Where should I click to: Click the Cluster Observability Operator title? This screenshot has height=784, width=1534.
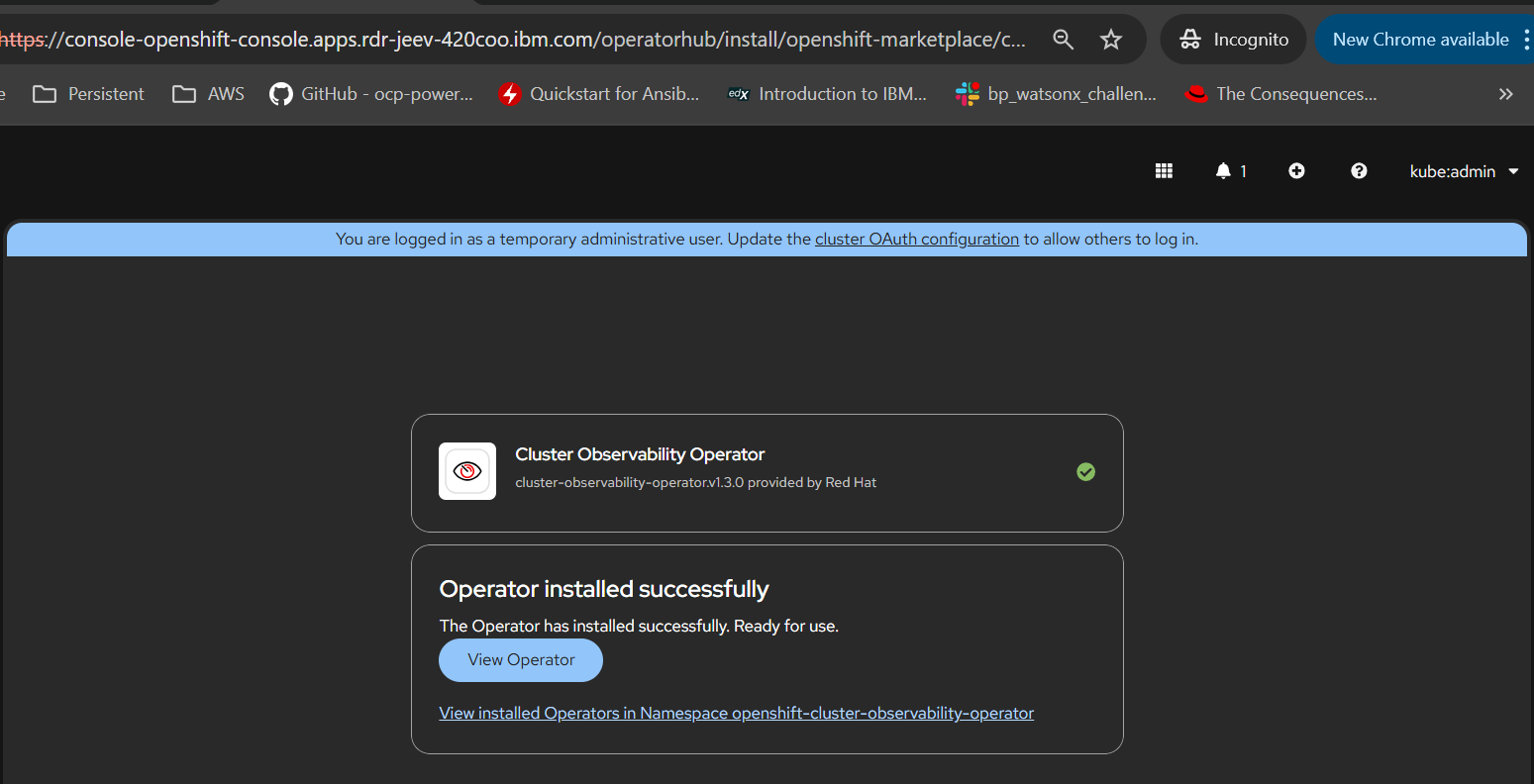pos(640,454)
